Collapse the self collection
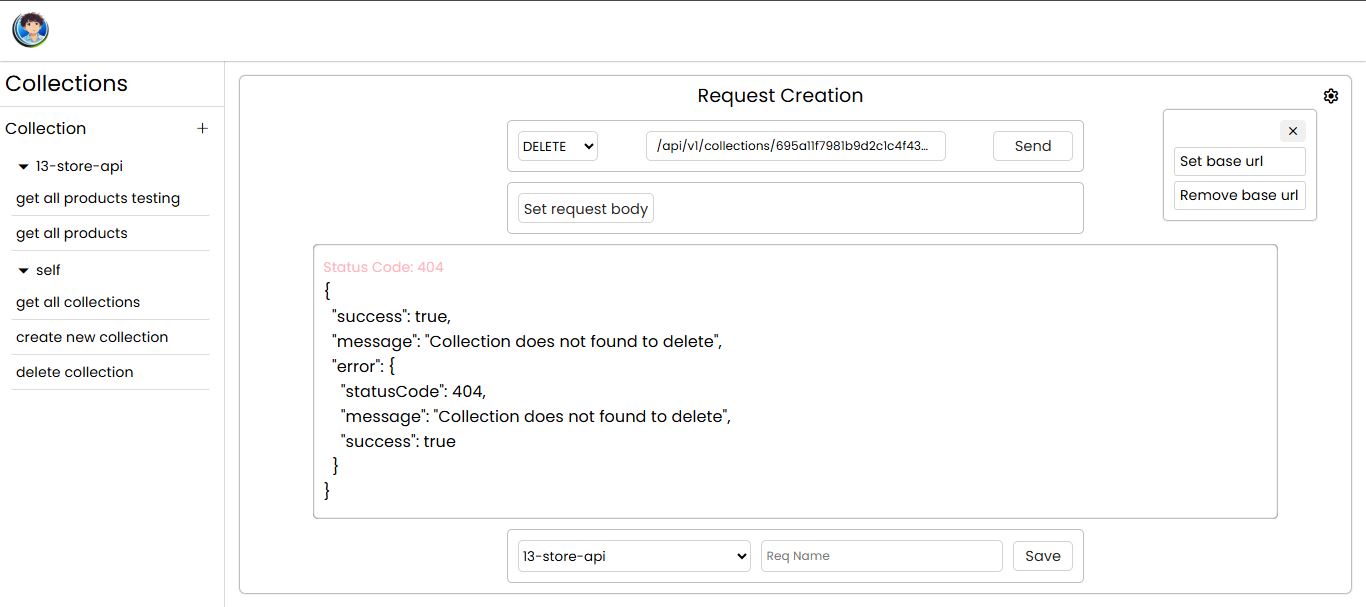Screen dimensions: 1366x607 tap(24, 271)
